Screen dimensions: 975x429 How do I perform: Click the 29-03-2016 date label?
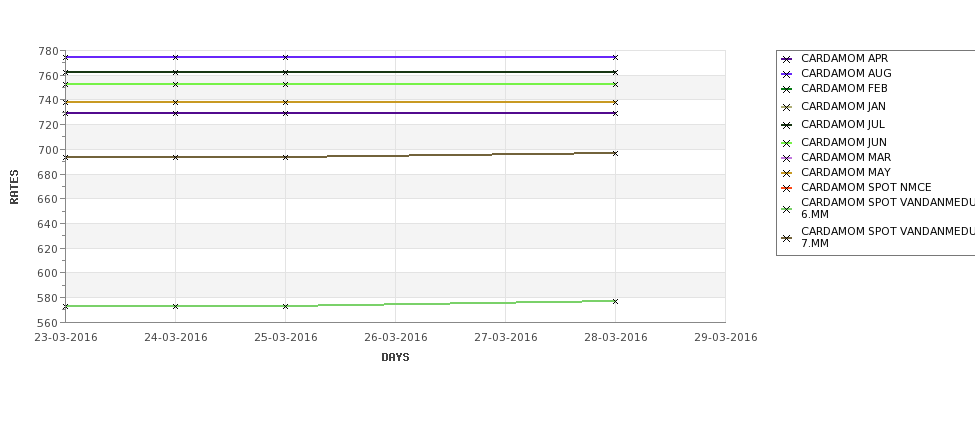pyautogui.click(x=726, y=338)
